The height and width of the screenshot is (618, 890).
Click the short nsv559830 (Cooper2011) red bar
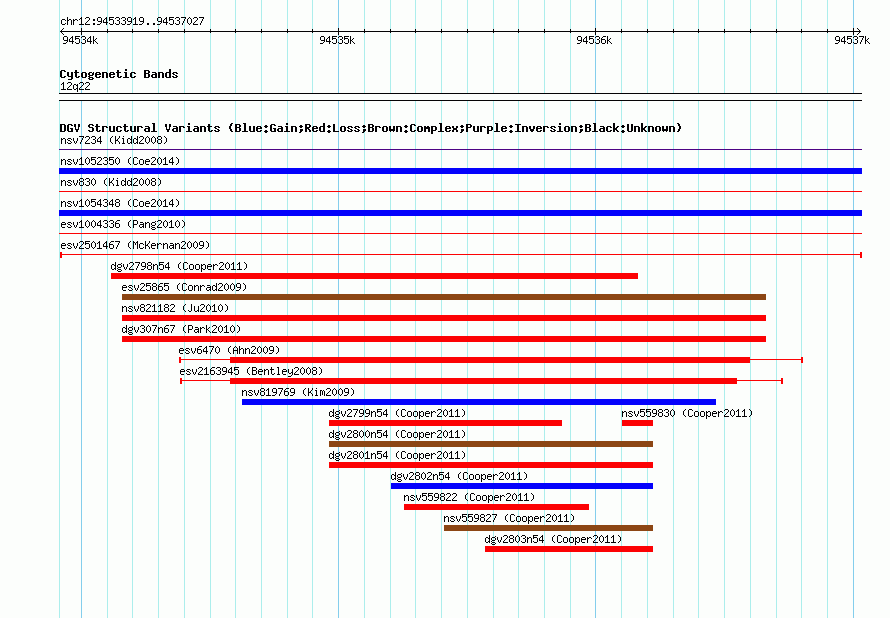(637, 423)
